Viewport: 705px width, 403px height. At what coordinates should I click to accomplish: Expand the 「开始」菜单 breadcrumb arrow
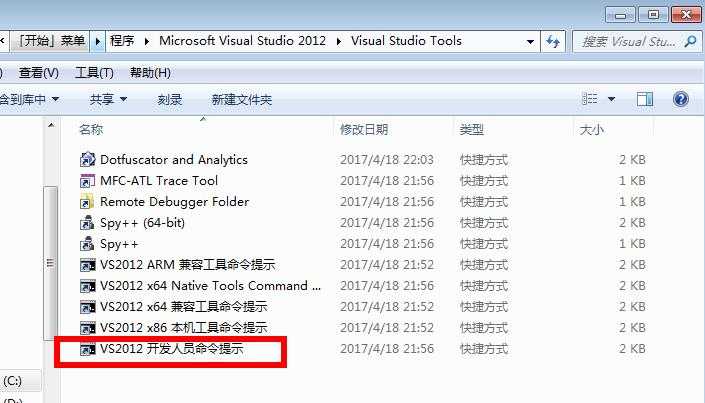pyautogui.click(x=98, y=41)
